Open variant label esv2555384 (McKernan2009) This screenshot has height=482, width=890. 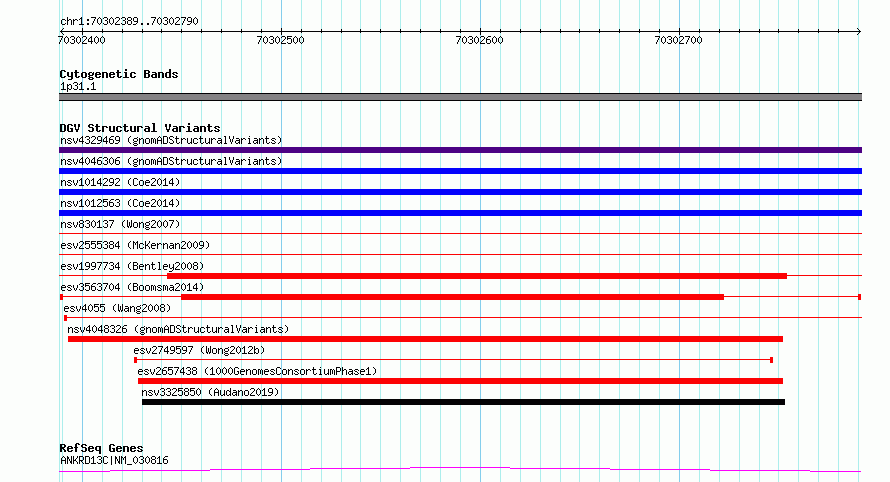(x=135, y=245)
